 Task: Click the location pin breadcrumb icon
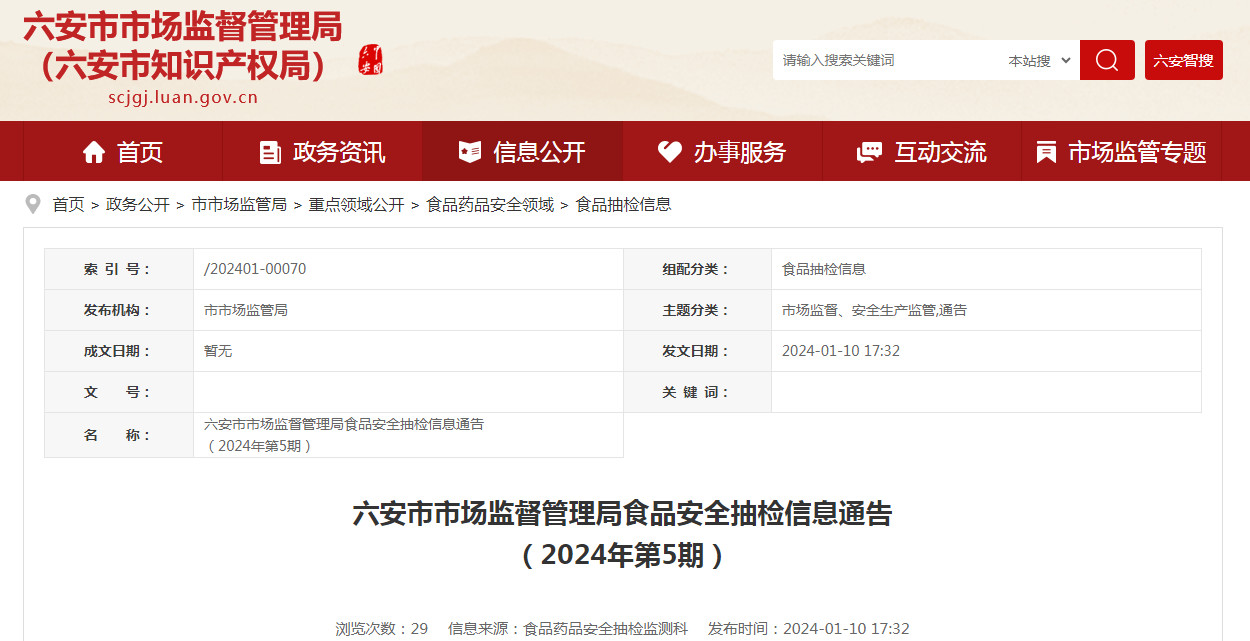coord(33,204)
